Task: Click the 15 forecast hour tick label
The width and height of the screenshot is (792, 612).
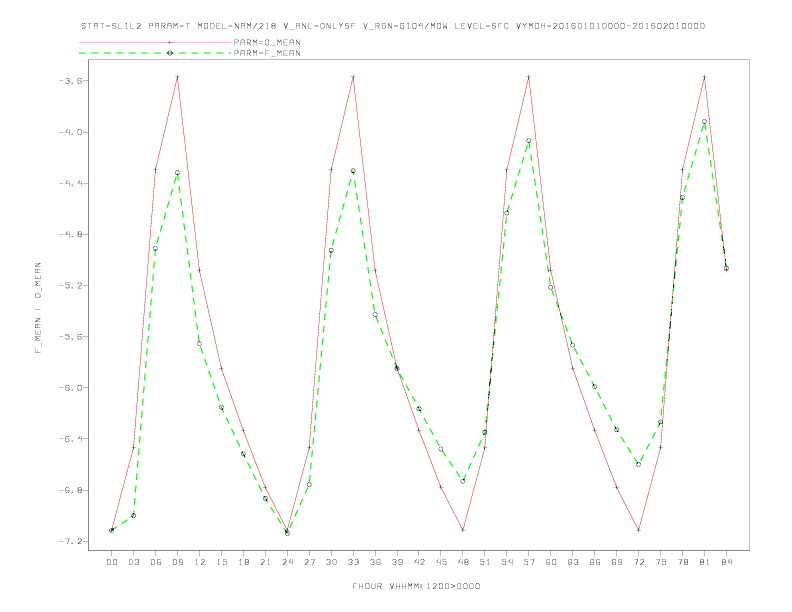Action: [221, 562]
